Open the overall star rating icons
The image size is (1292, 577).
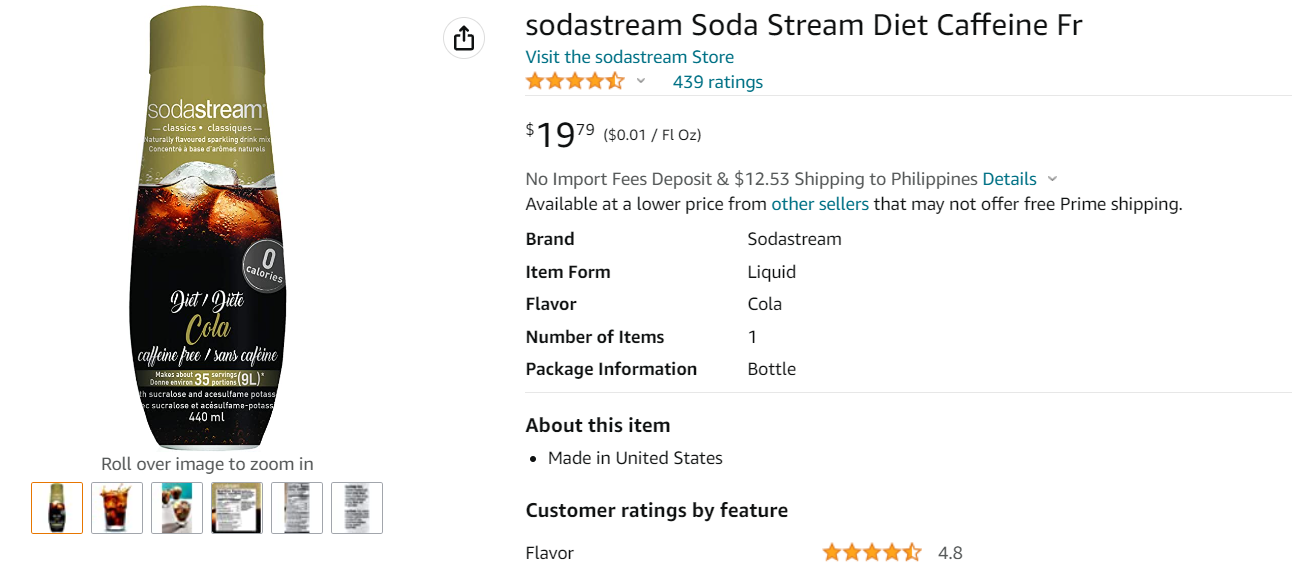[575, 82]
